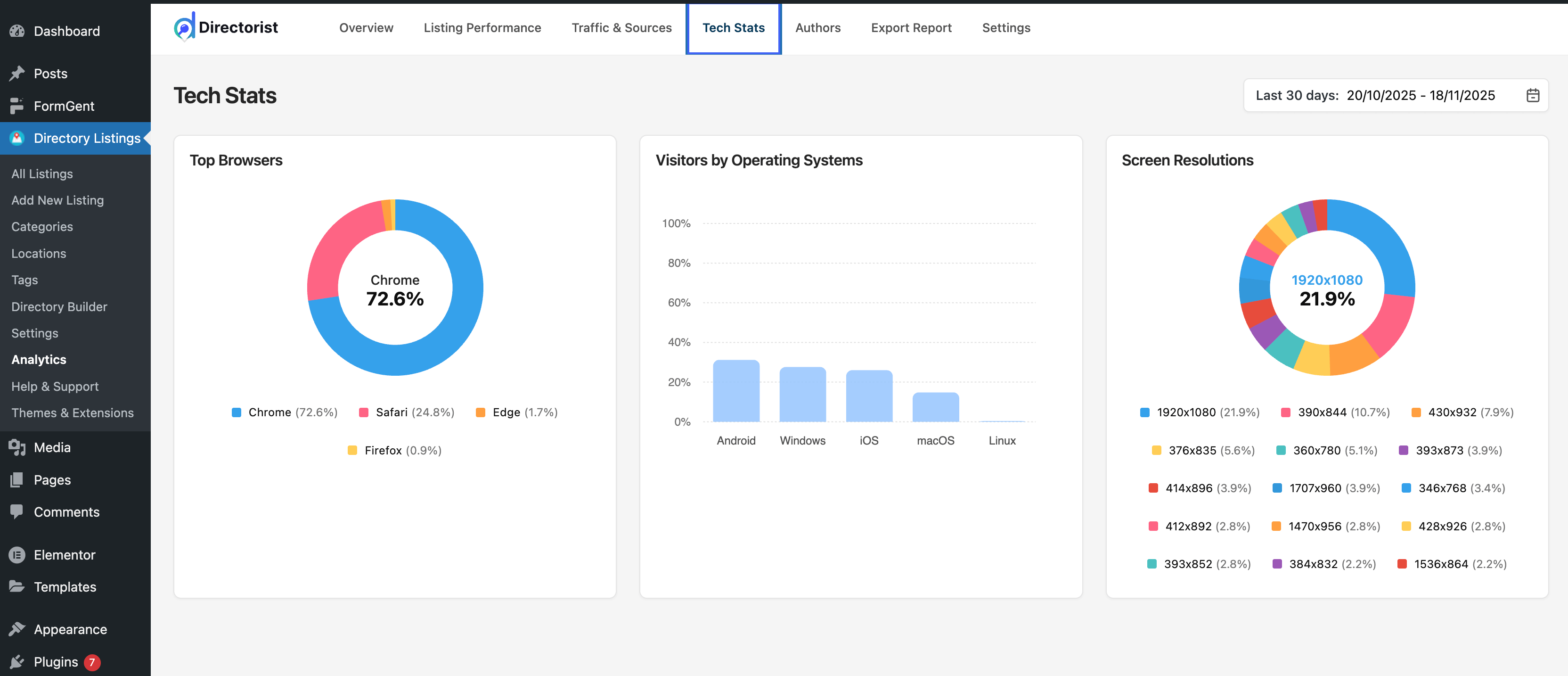Click the Plugins plug icon

(x=17, y=662)
